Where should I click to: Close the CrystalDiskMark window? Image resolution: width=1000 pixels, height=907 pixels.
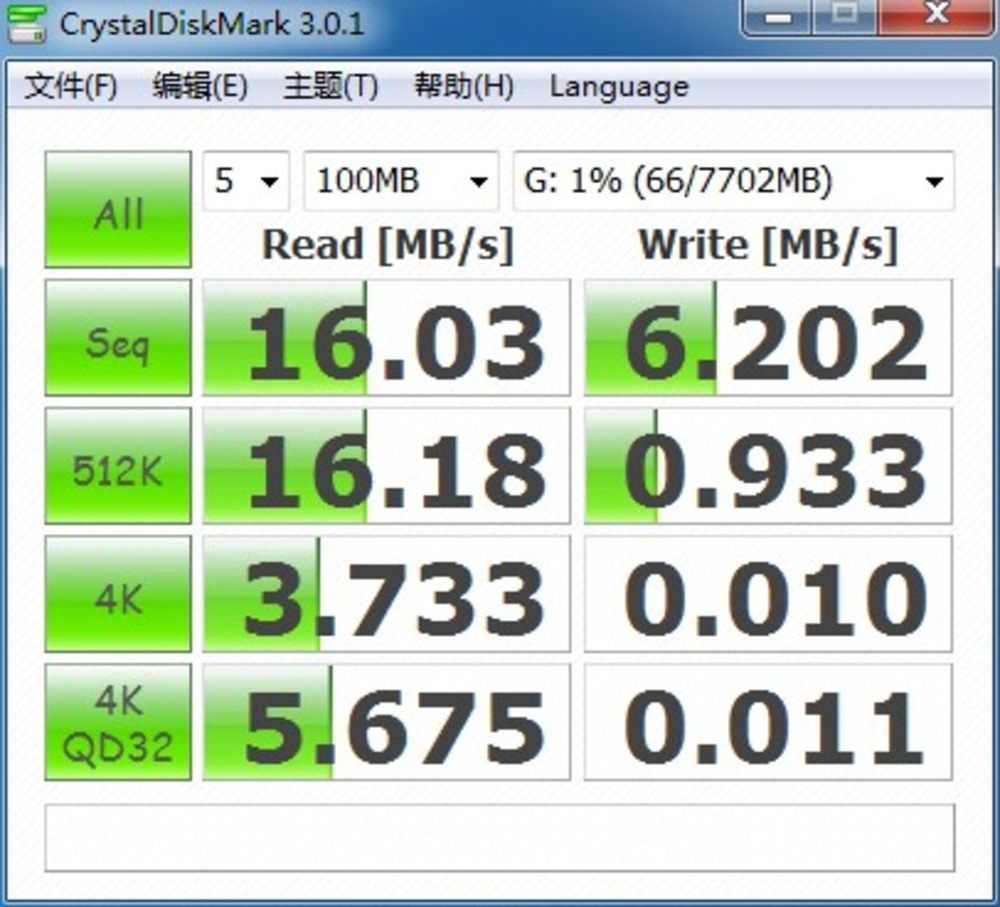click(x=937, y=17)
